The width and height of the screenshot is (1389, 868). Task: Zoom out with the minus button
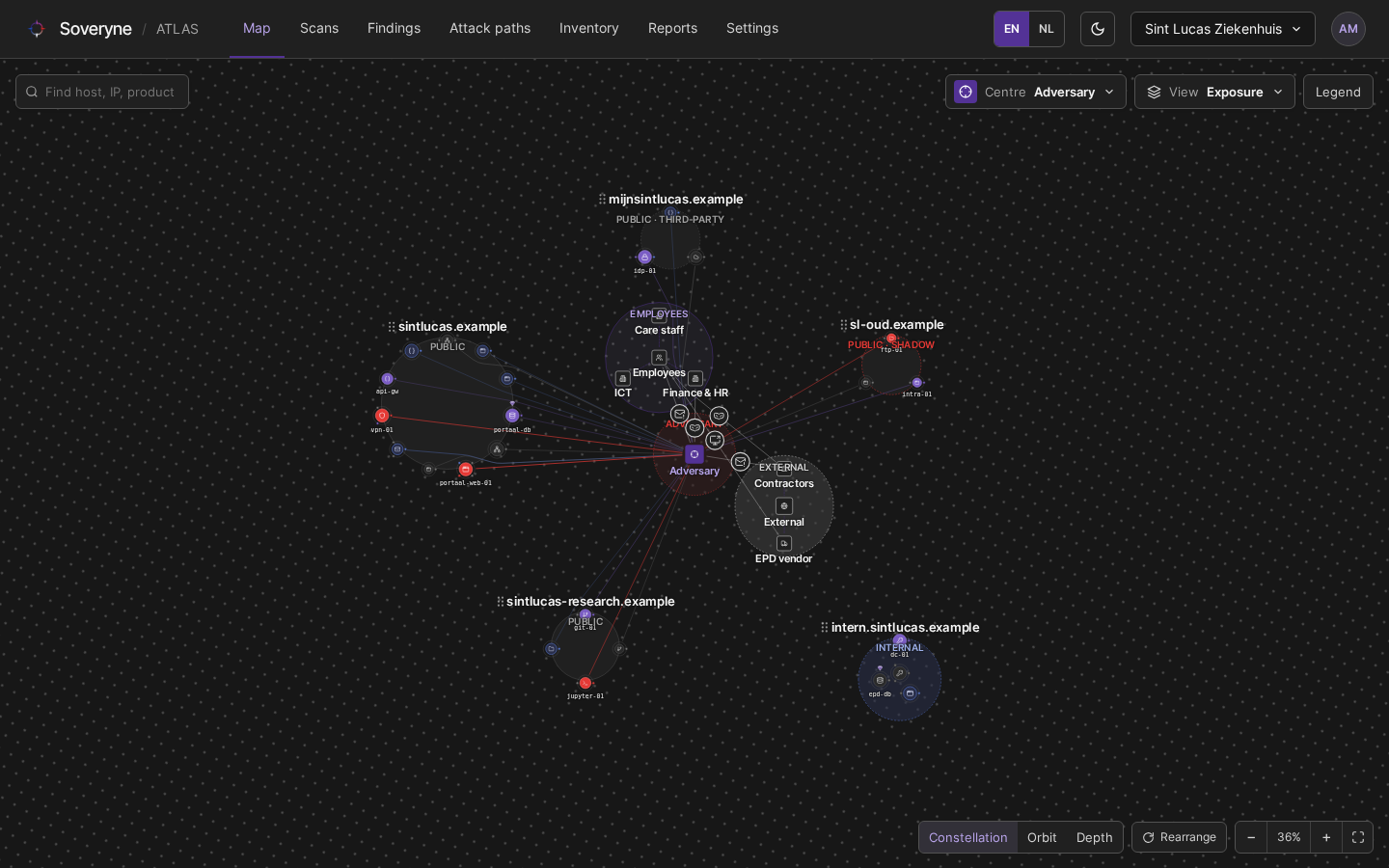pos(1251,837)
